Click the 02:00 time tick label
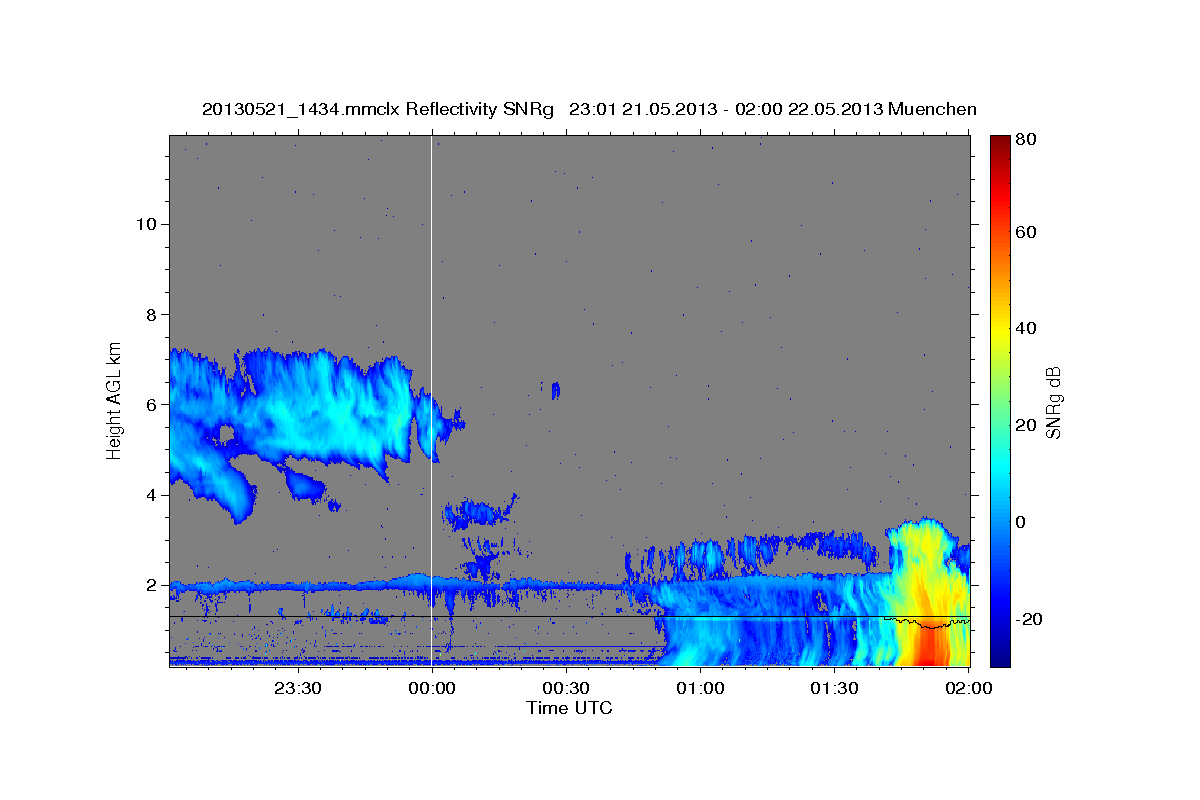The image size is (1200, 800). point(968,688)
